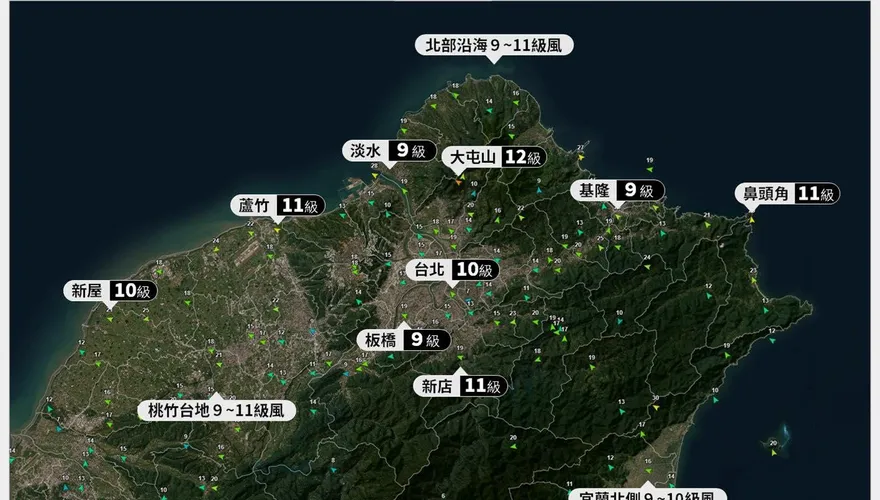This screenshot has width=880, height=500.
Task: Select the yellow wind arrow numbered 30
Action: coord(656,407)
